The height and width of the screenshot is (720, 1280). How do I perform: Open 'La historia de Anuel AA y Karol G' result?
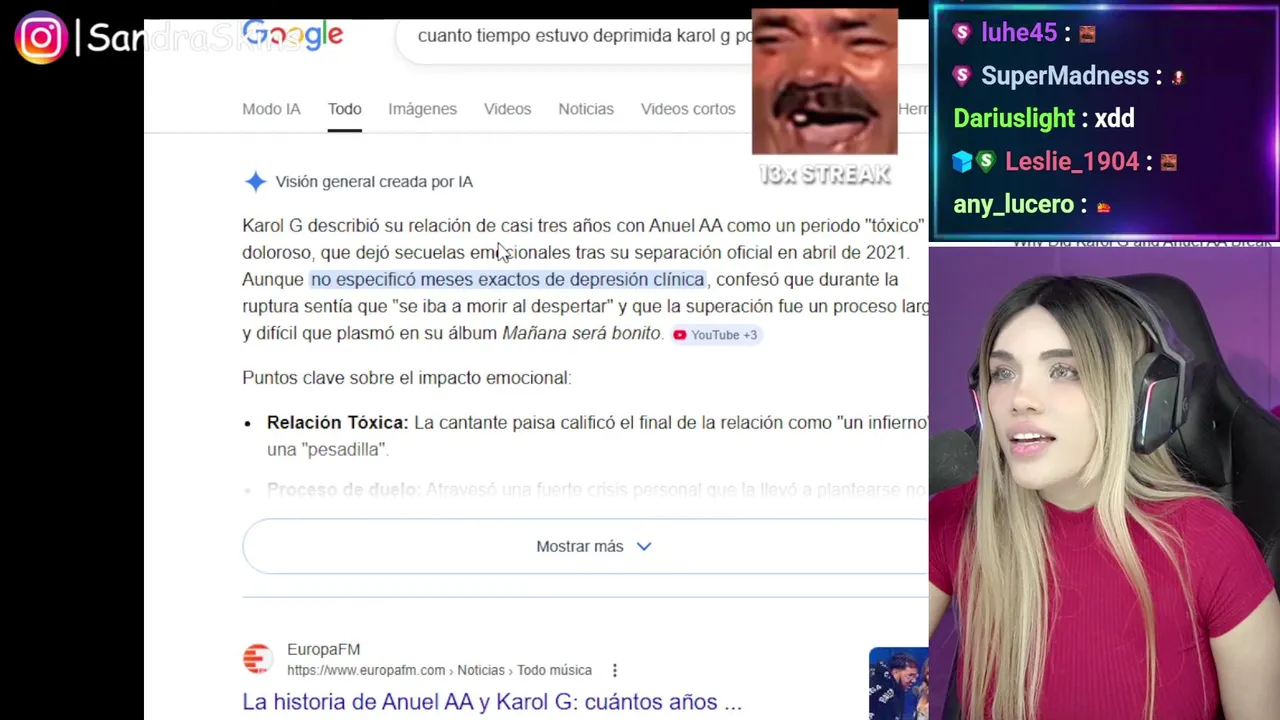(x=492, y=702)
